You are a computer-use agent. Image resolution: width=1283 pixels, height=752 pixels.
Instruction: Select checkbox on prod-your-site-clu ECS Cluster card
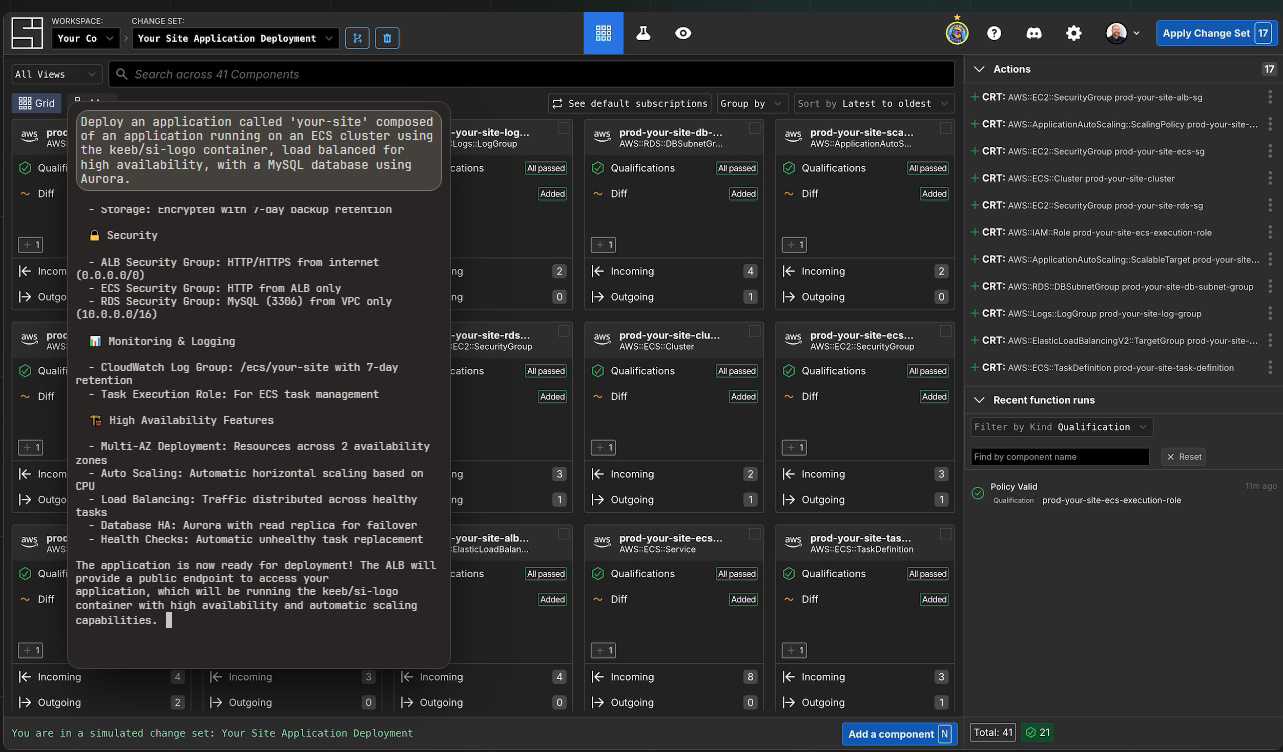point(755,332)
